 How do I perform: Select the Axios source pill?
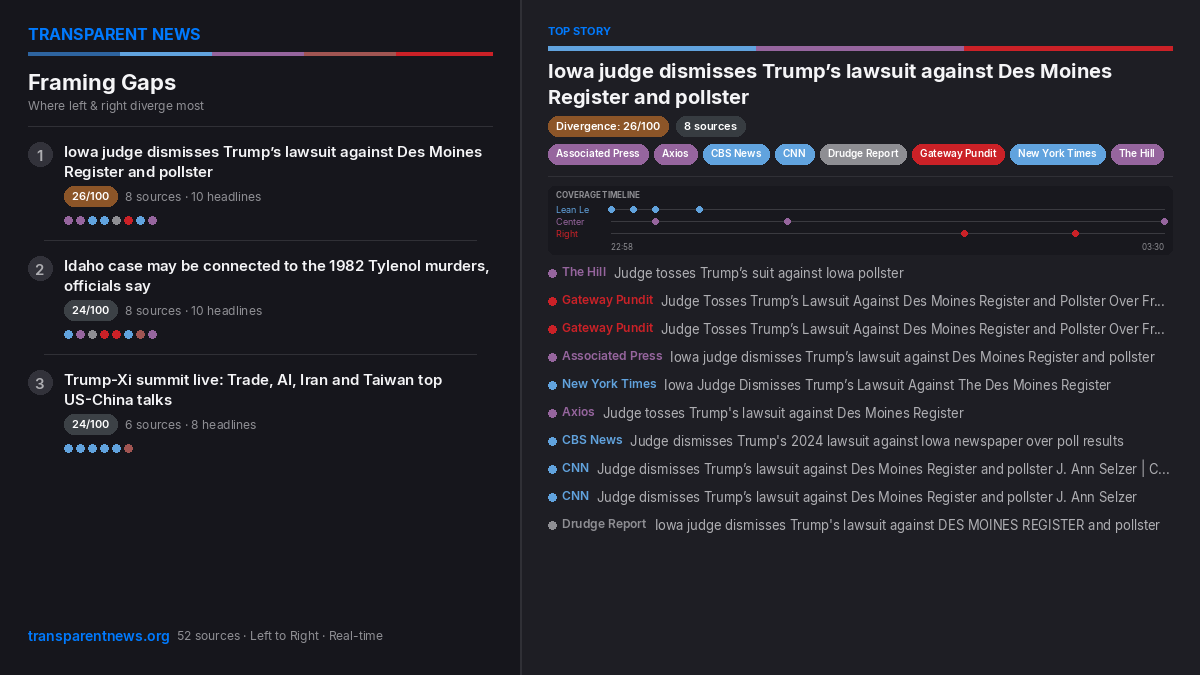tap(675, 154)
